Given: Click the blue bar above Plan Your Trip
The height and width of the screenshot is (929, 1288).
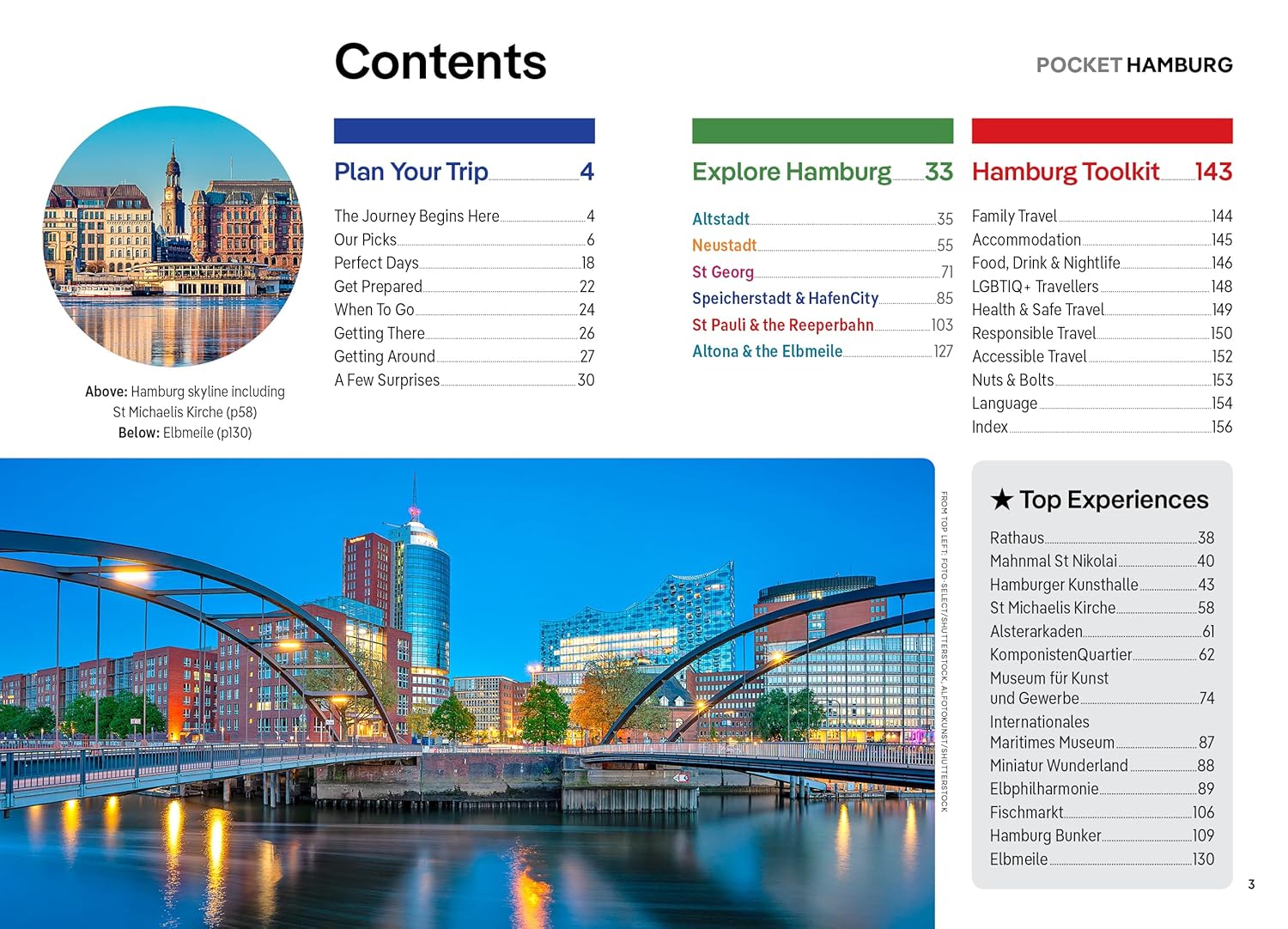Looking at the screenshot, I should [464, 131].
